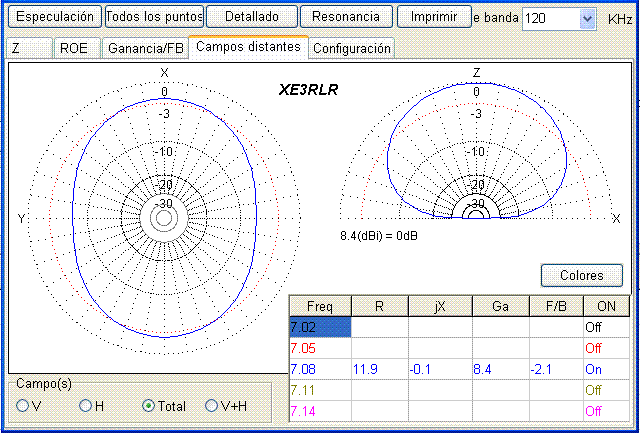Toggle the Off state for 7.14

click(607, 411)
